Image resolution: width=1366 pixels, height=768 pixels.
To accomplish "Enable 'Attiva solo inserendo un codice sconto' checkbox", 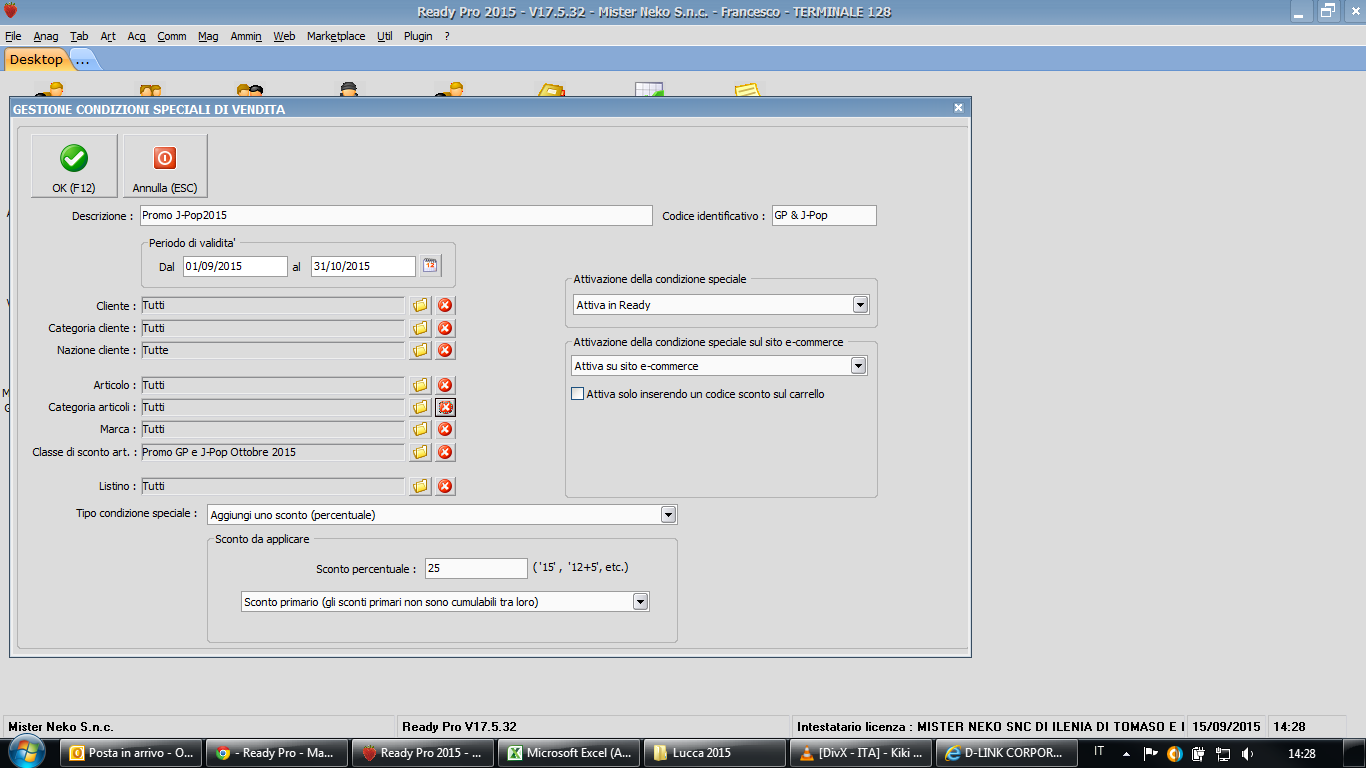I will pyautogui.click(x=577, y=394).
